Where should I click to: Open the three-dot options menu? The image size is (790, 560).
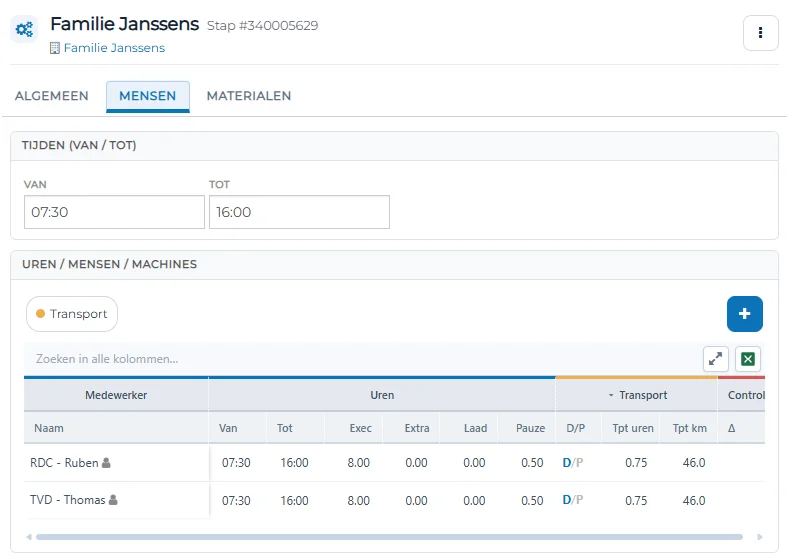[760, 33]
